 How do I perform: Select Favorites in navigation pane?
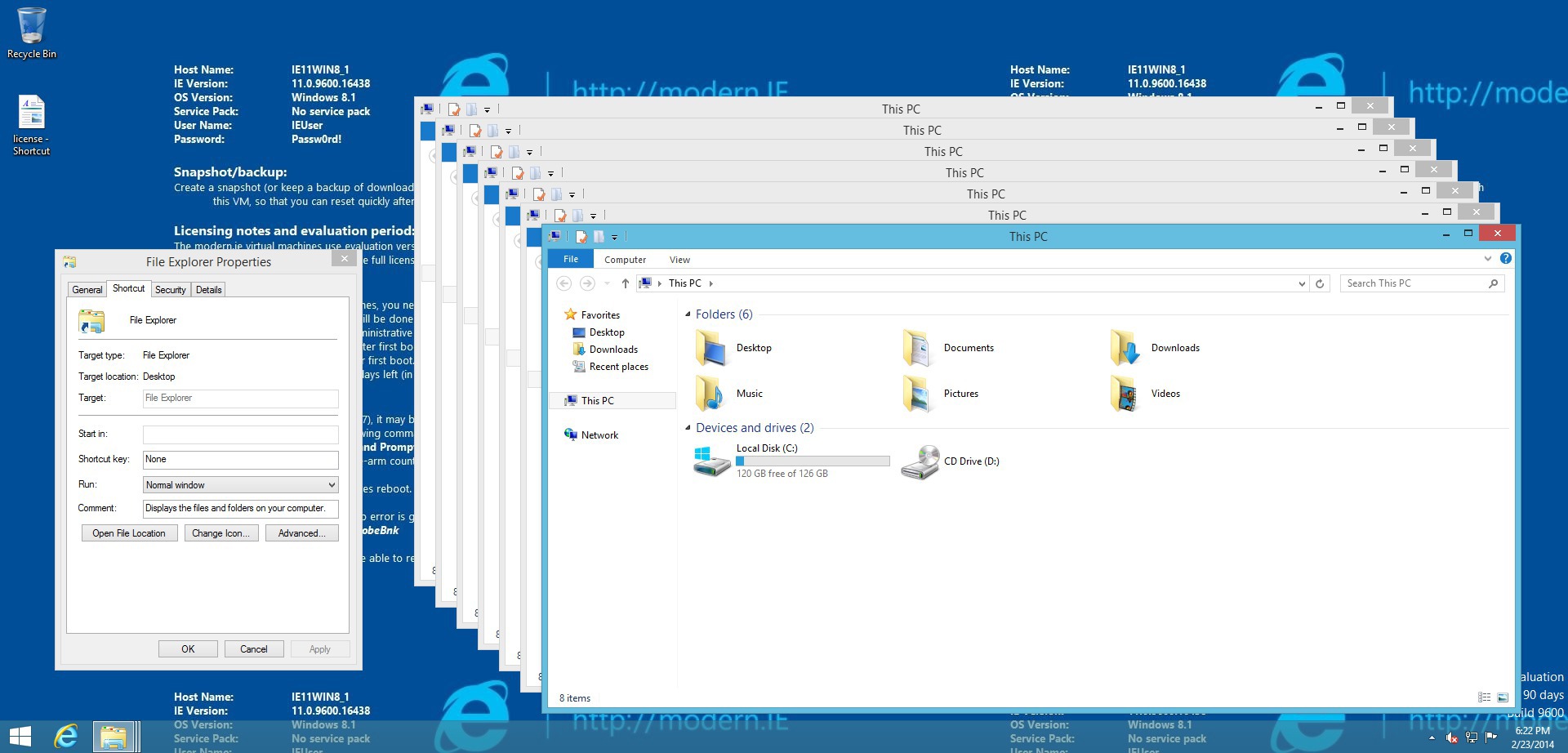coord(592,315)
